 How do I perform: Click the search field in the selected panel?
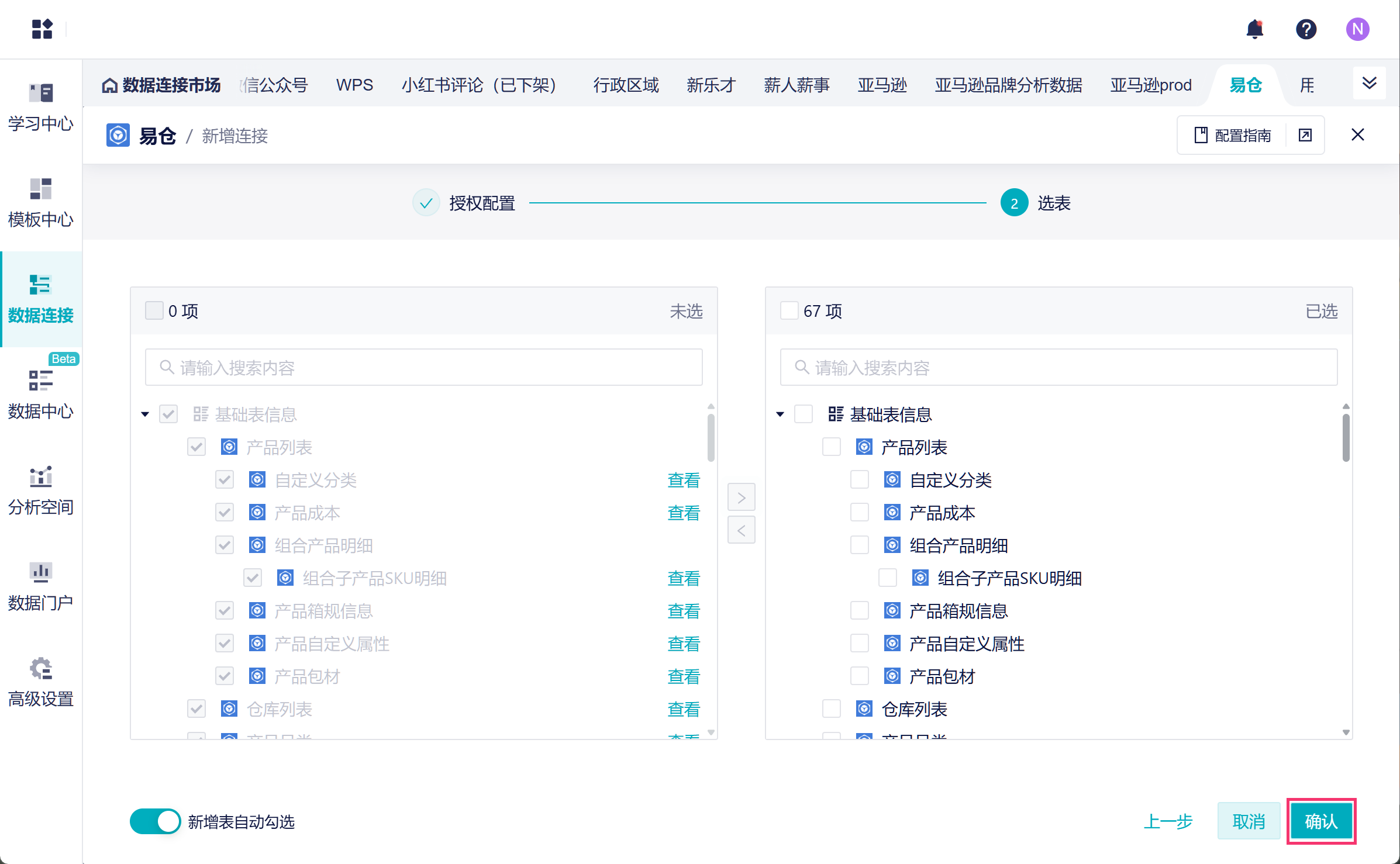point(1058,368)
